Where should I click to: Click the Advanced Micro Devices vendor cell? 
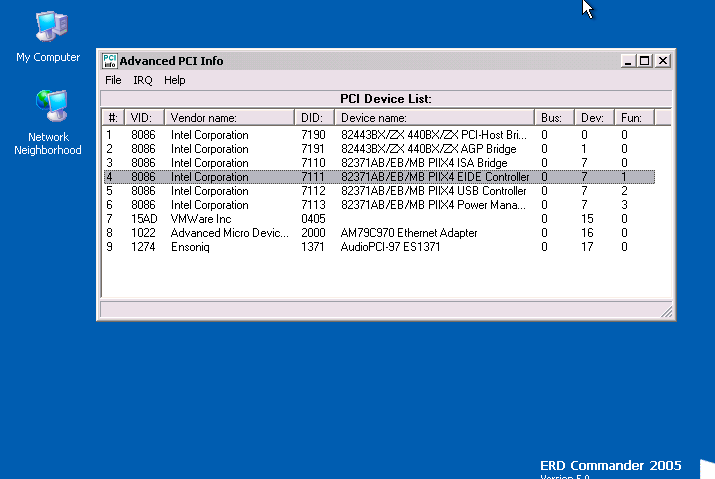pos(229,233)
